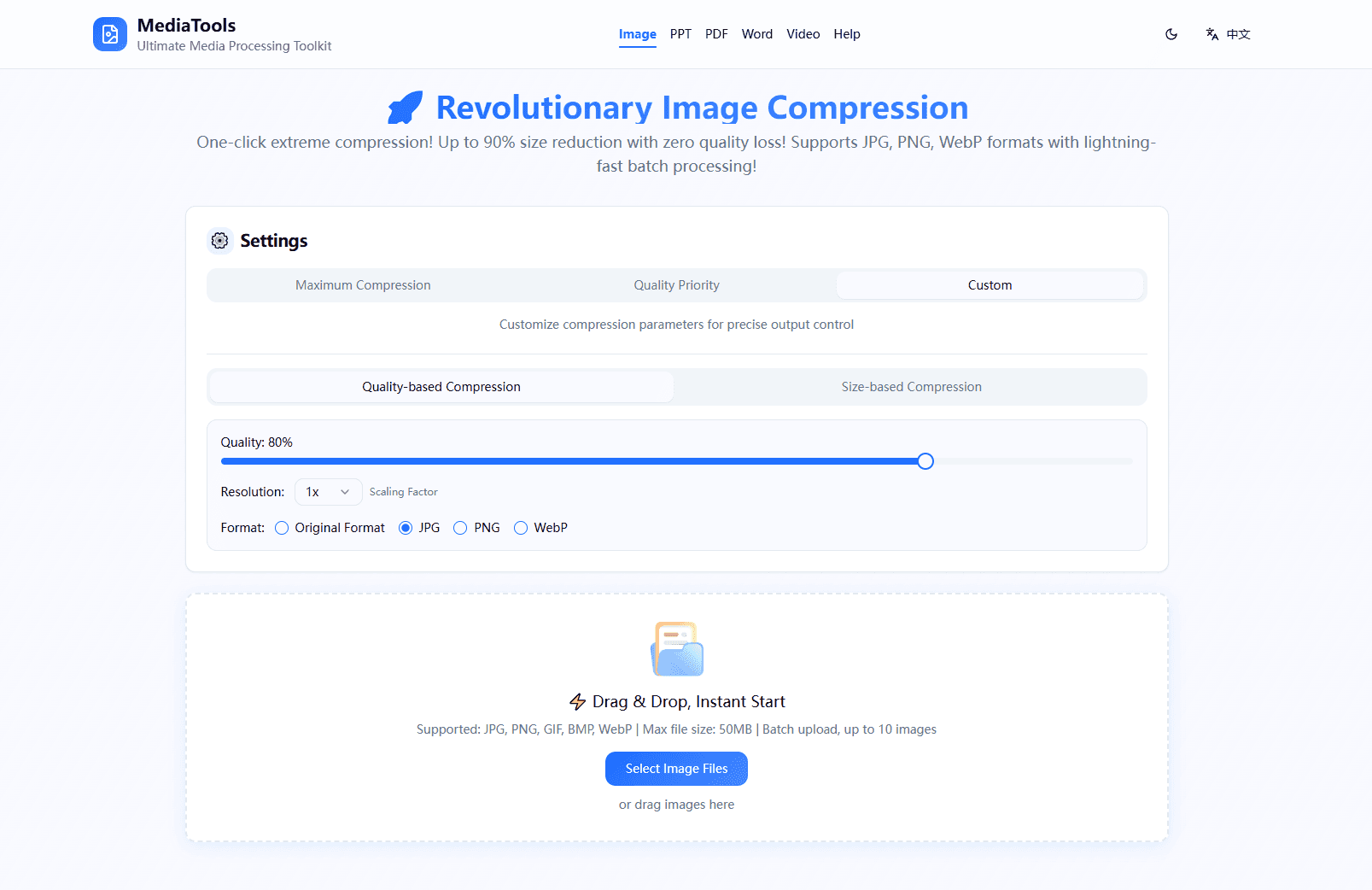Image resolution: width=1372 pixels, height=890 pixels.
Task: Open the Help menu
Action: click(847, 34)
